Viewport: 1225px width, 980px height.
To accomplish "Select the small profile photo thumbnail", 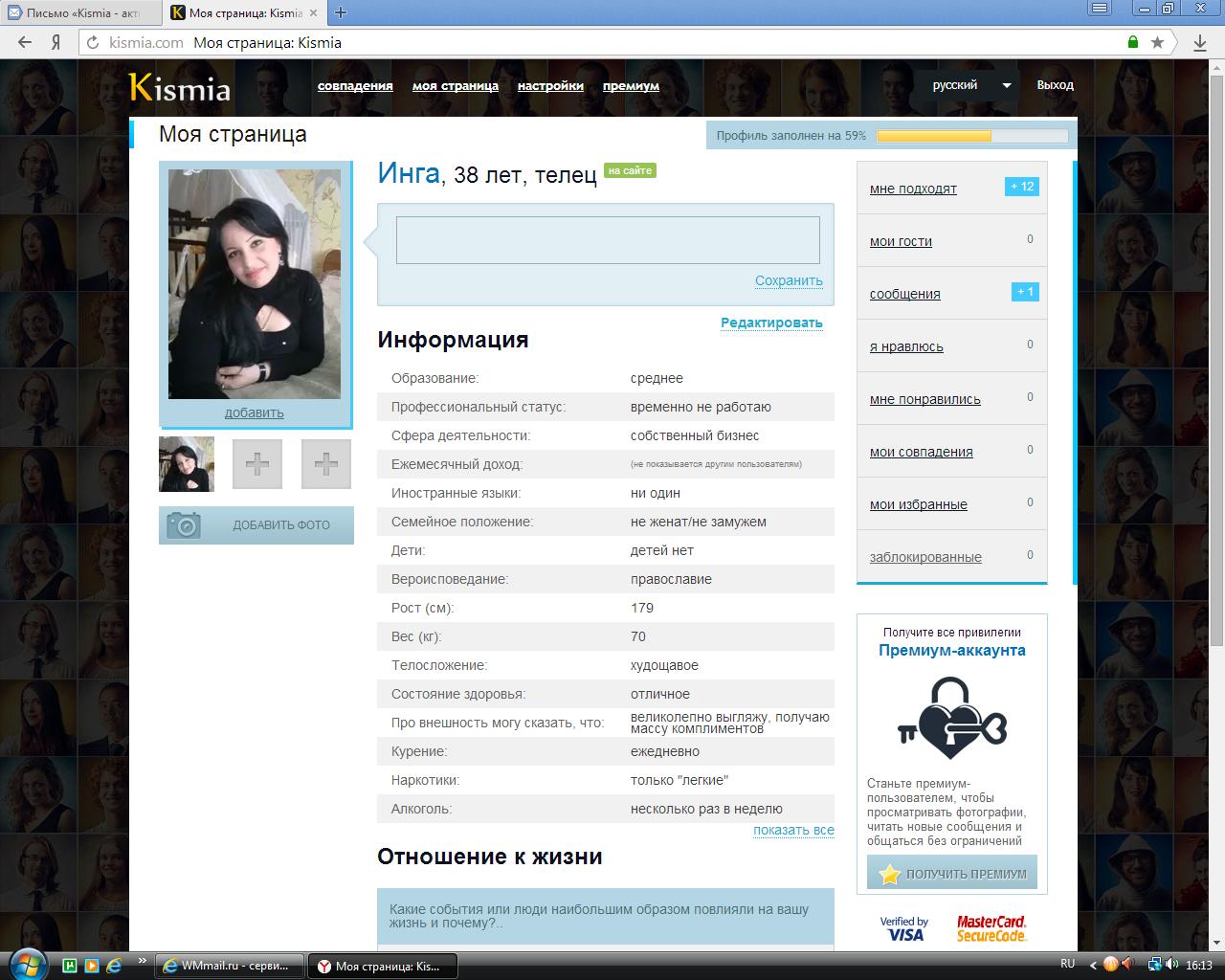I will coord(187,464).
